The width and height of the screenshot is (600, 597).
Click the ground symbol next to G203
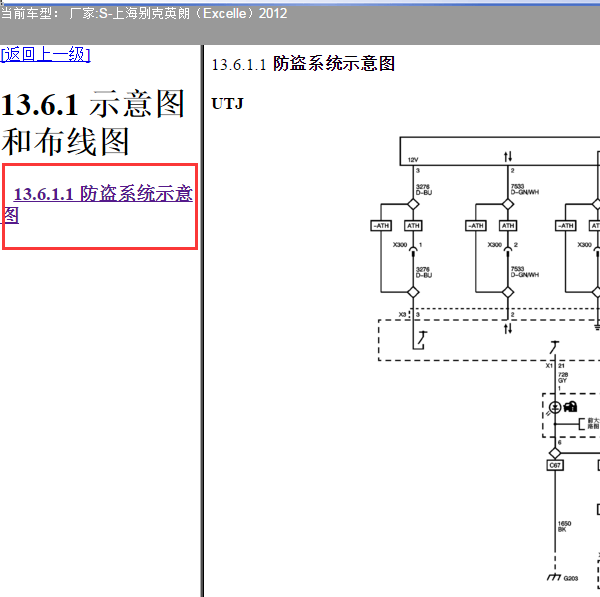pos(554,577)
